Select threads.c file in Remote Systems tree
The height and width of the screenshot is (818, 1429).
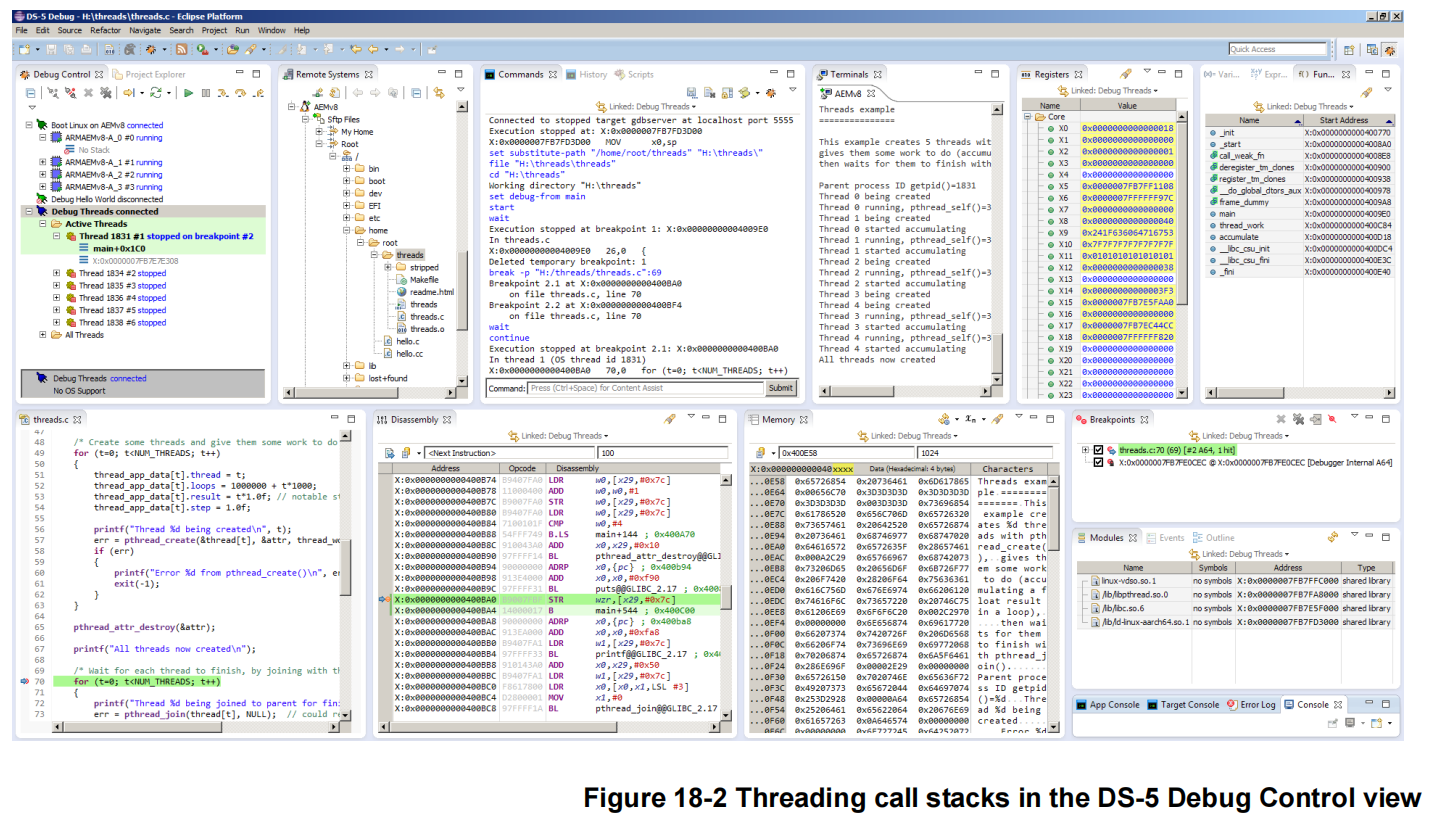point(419,316)
